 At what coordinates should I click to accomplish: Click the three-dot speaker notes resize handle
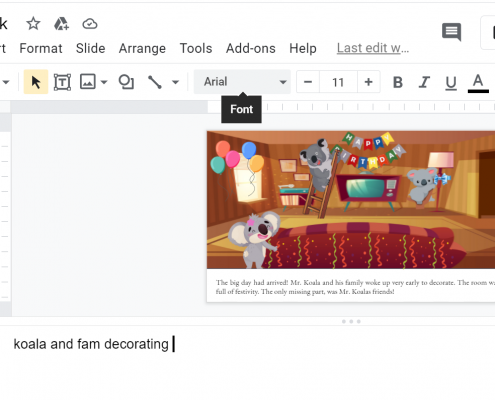[351, 321]
